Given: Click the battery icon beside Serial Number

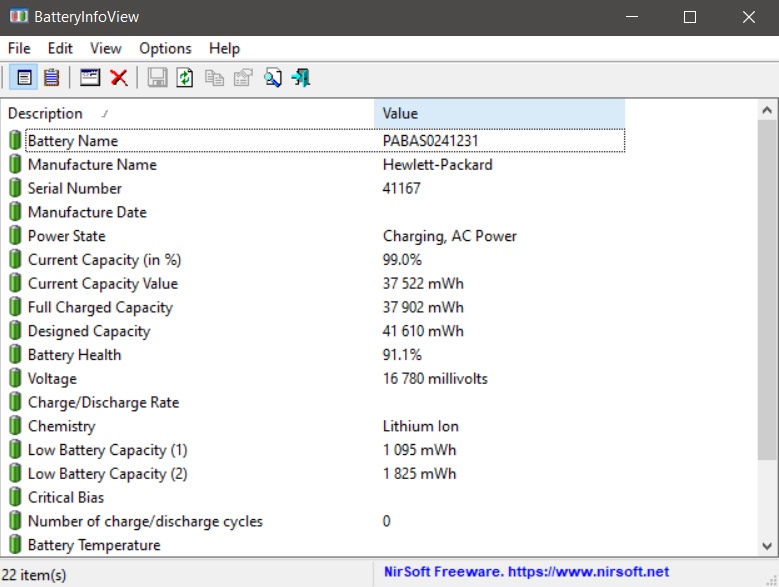Looking at the screenshot, I should tap(15, 188).
